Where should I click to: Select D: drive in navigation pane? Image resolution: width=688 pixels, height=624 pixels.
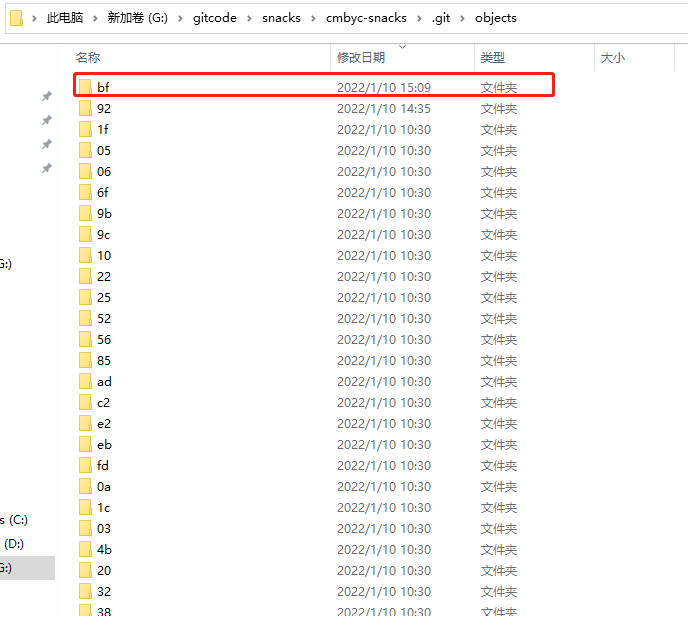13,544
